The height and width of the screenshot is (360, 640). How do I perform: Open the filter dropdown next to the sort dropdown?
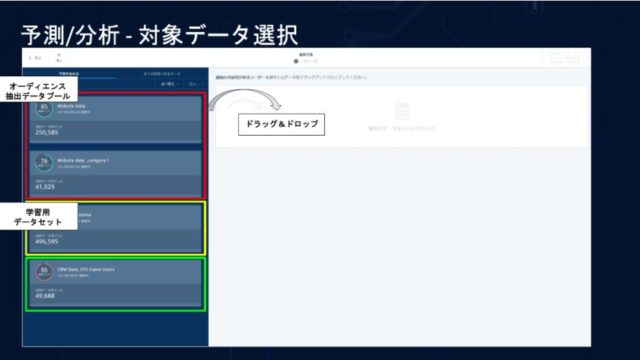point(196,84)
